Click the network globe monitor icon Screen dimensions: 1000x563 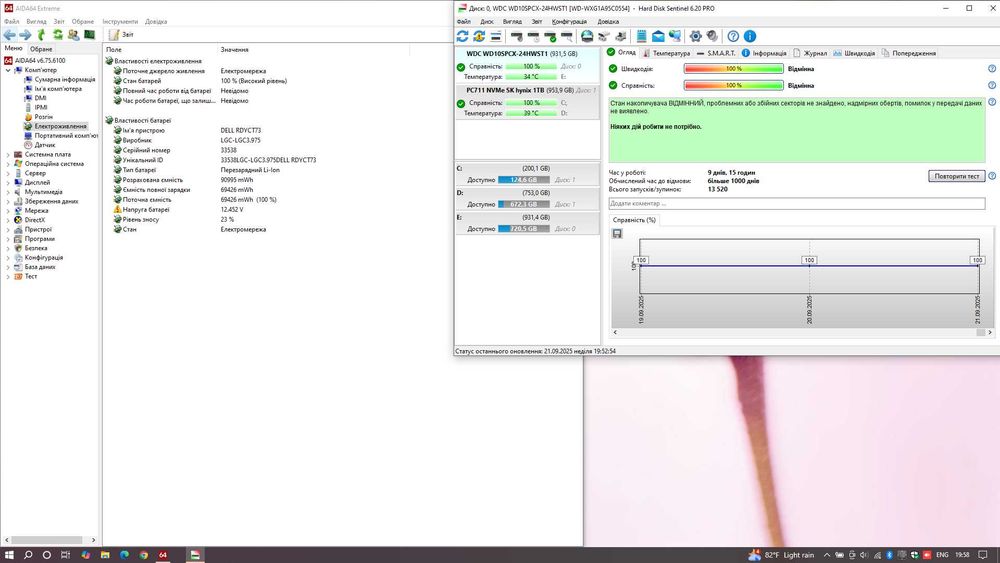tap(674, 36)
